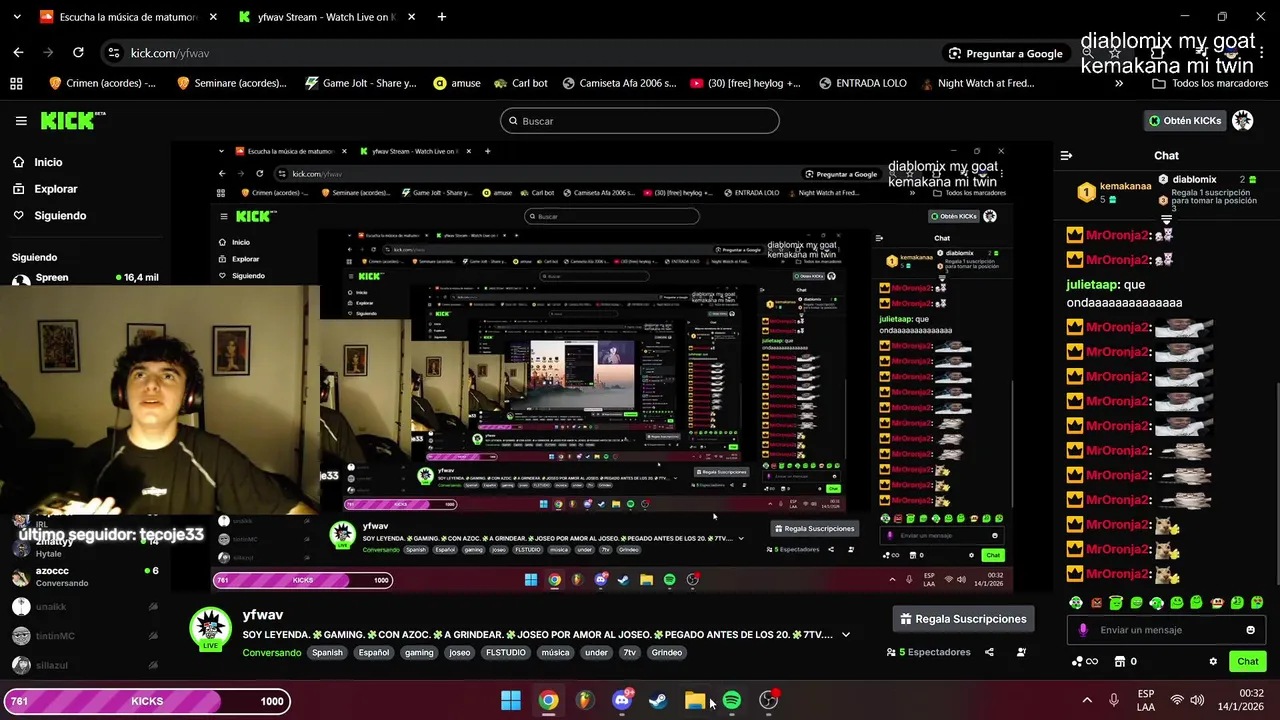The image size is (1280, 720).
Task: Open the apps grid in bookmarks bar
Action: click(16, 84)
